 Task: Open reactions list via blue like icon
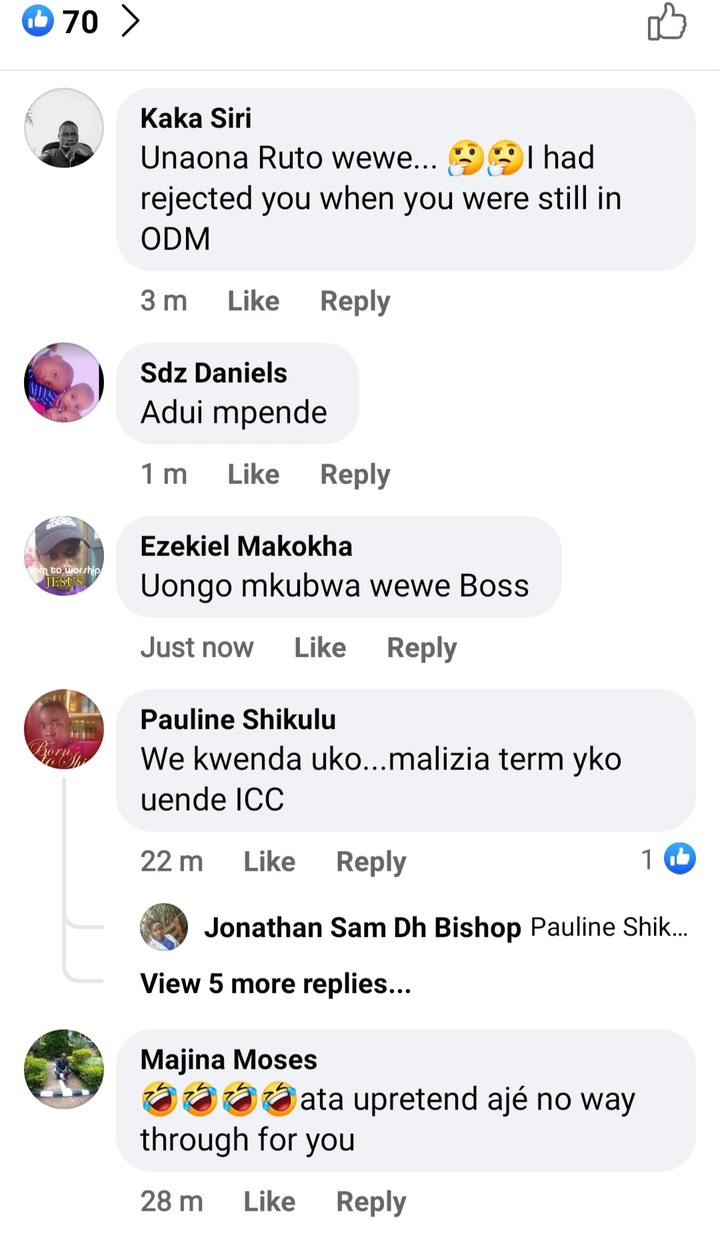[x=38, y=21]
